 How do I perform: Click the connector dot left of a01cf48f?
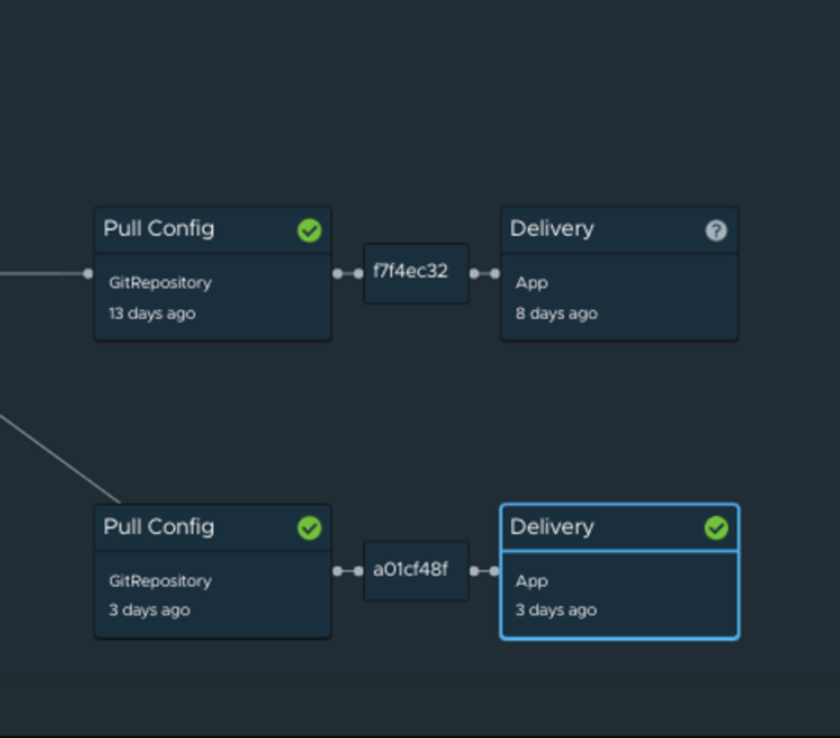(358, 571)
